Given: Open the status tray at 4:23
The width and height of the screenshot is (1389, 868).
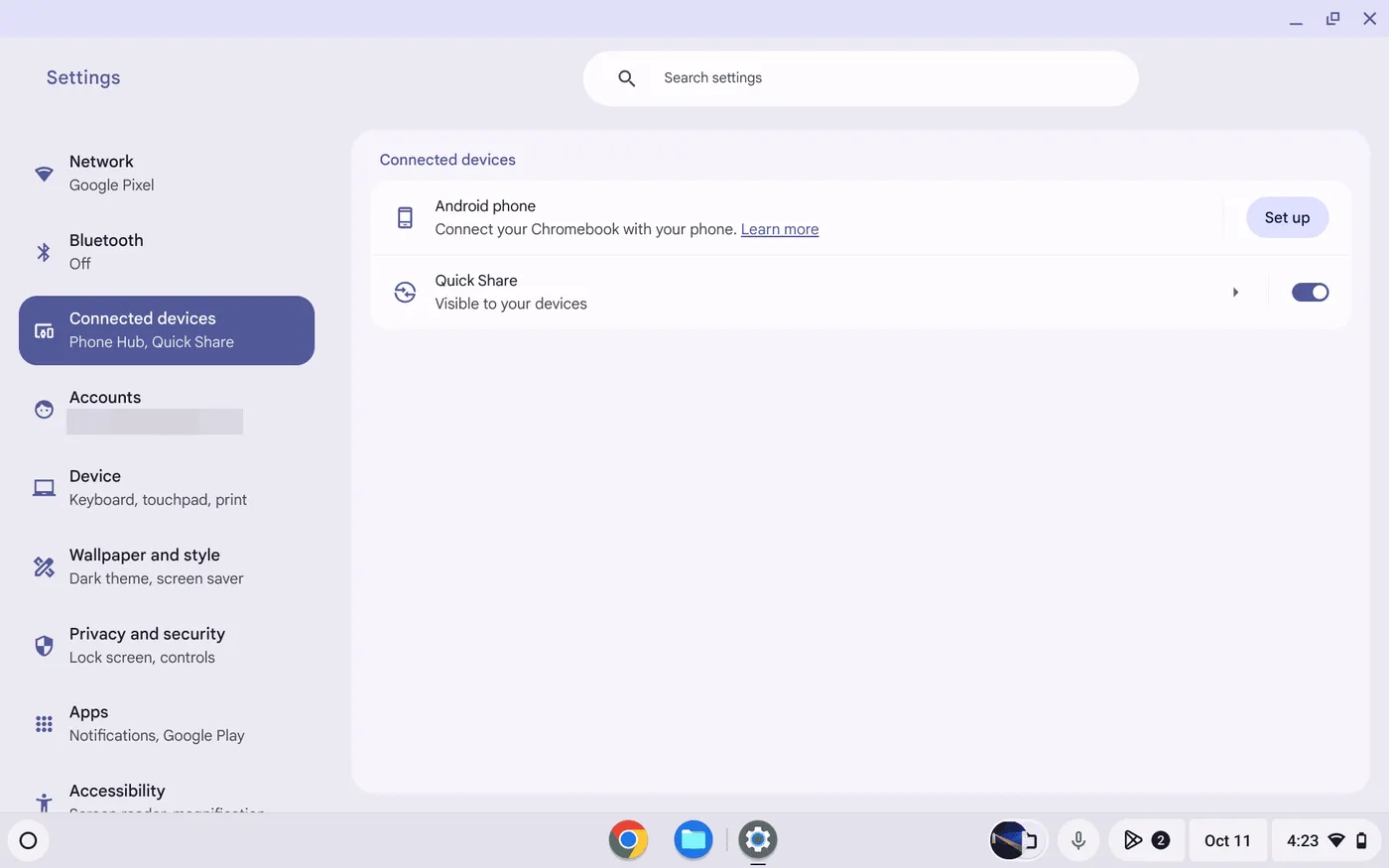Looking at the screenshot, I should coord(1326,840).
